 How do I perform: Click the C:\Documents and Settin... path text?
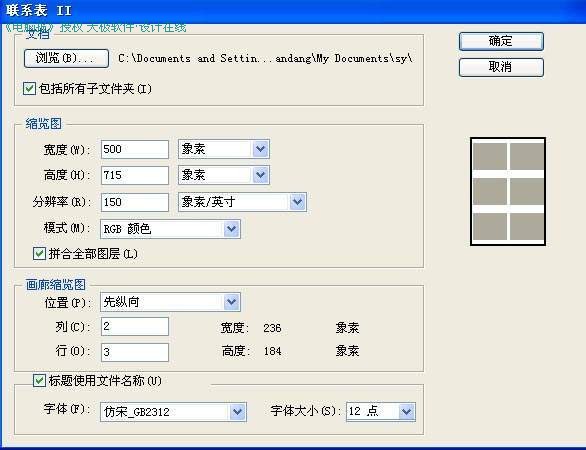pyautogui.click(x=265, y=59)
